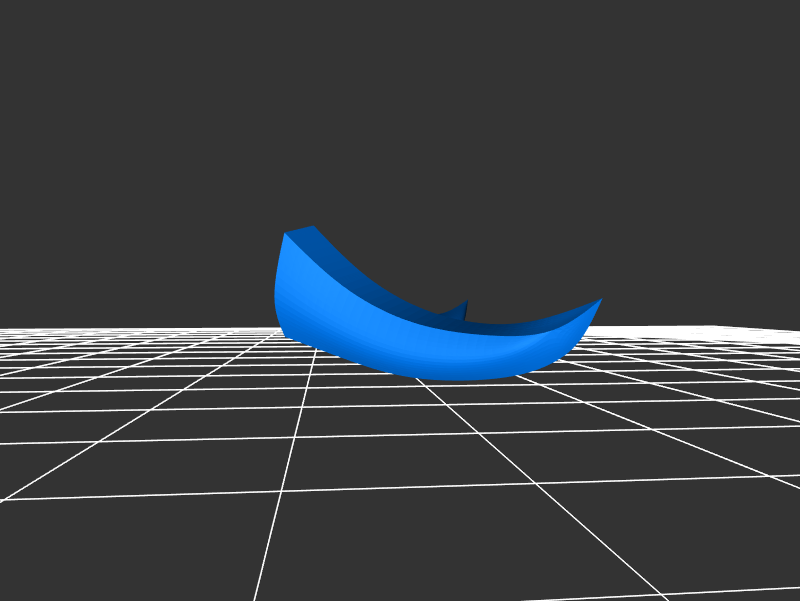Image resolution: width=800 pixels, height=601 pixels.
Task: Click the empty dark background above the model
Action: point(400,120)
